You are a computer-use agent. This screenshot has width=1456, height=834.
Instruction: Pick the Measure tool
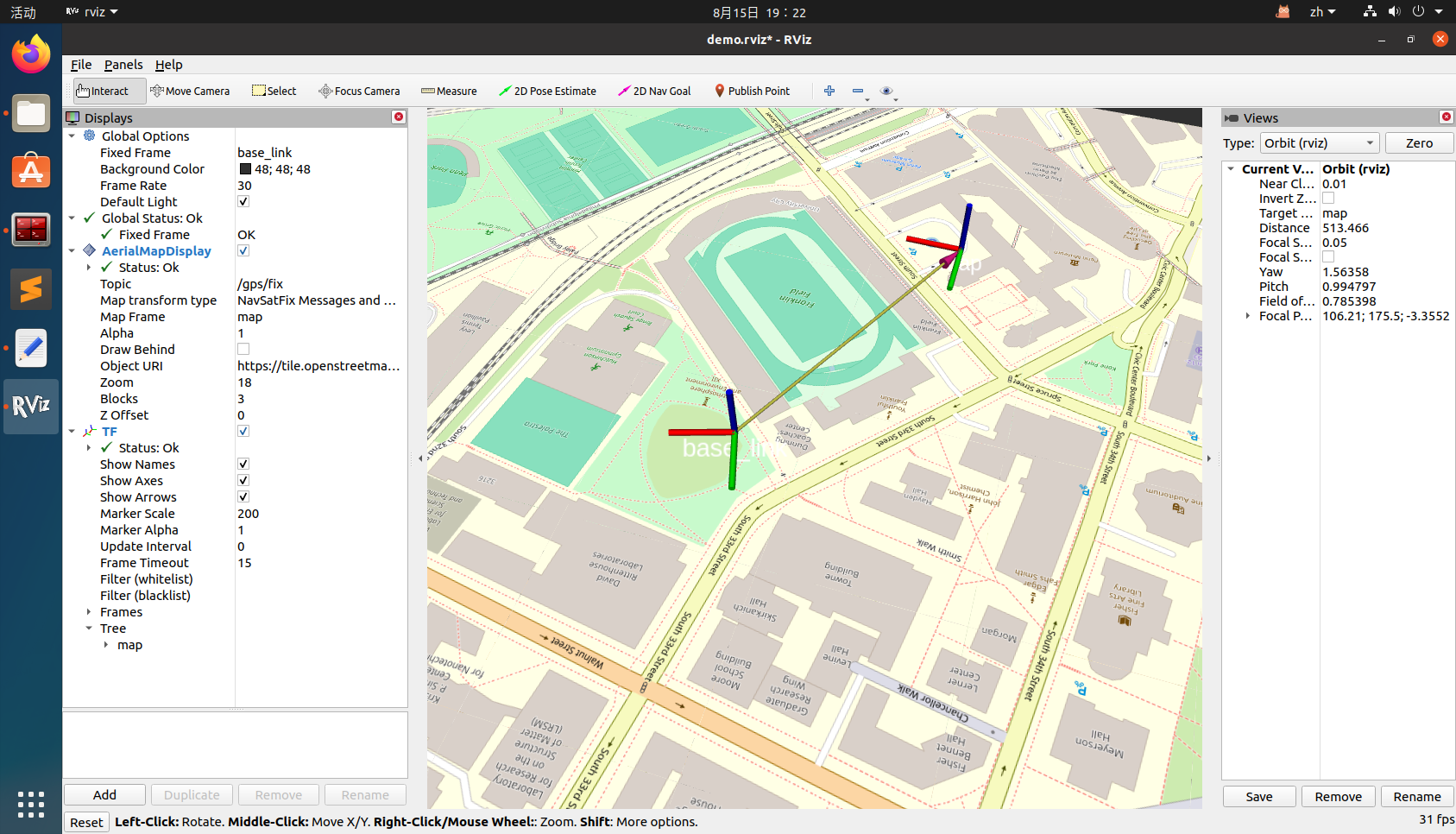pos(449,91)
